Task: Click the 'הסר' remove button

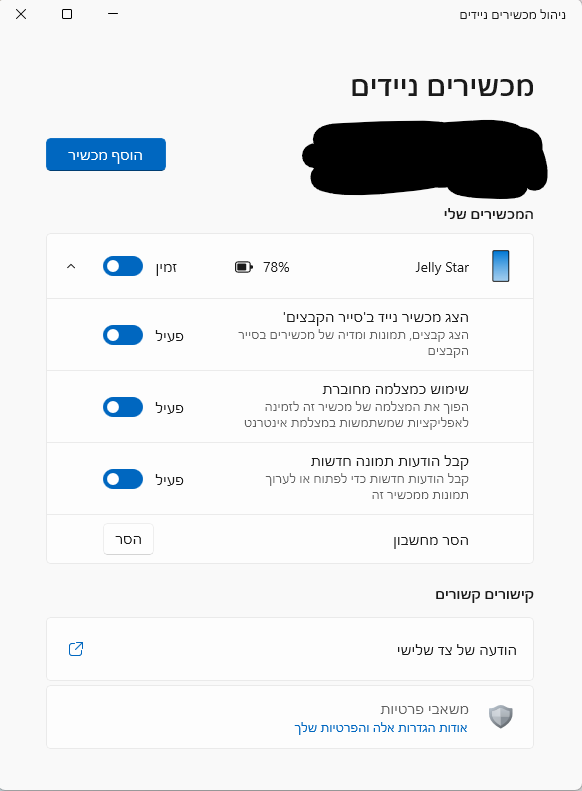Action: [x=128, y=539]
